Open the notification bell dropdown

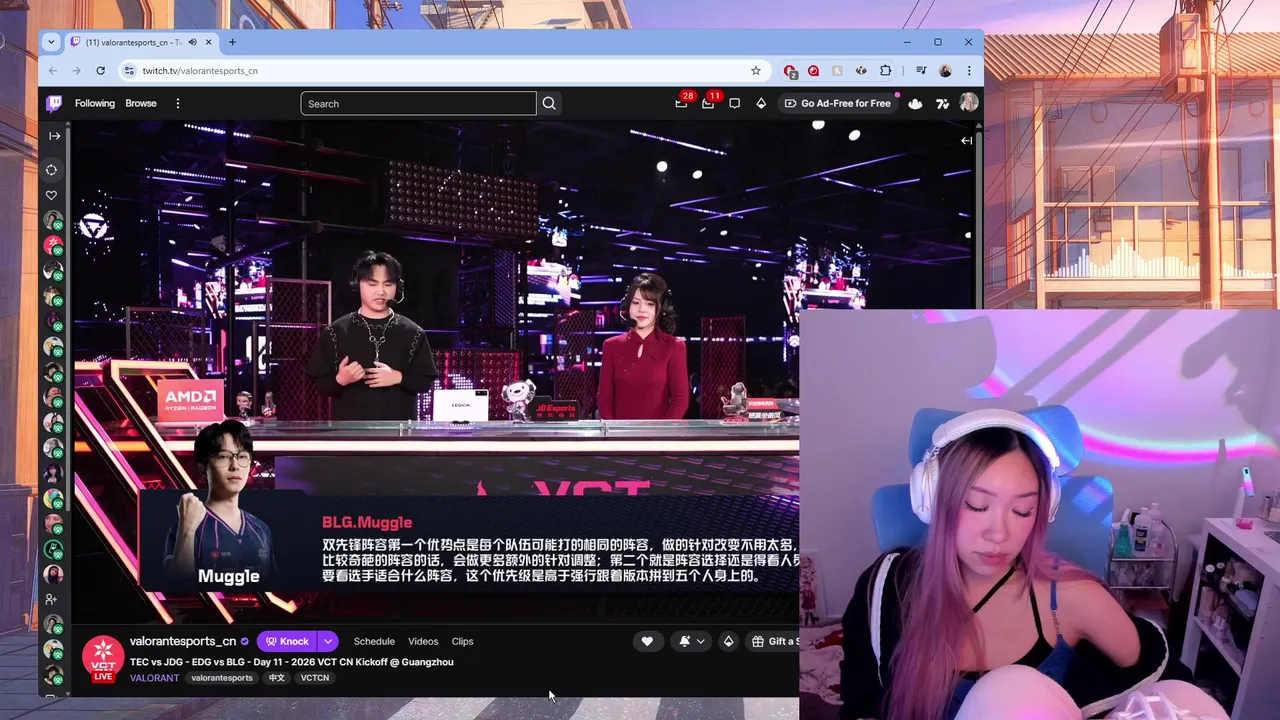click(691, 641)
